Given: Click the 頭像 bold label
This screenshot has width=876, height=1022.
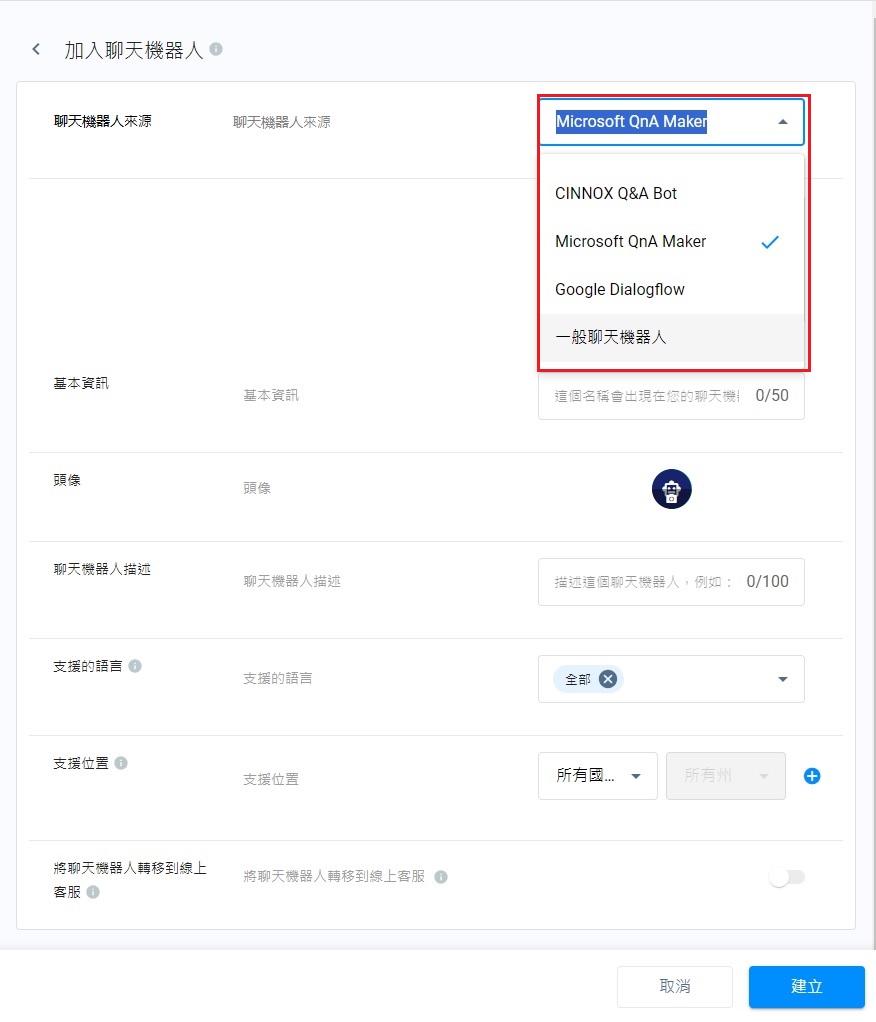Looking at the screenshot, I should (x=67, y=480).
